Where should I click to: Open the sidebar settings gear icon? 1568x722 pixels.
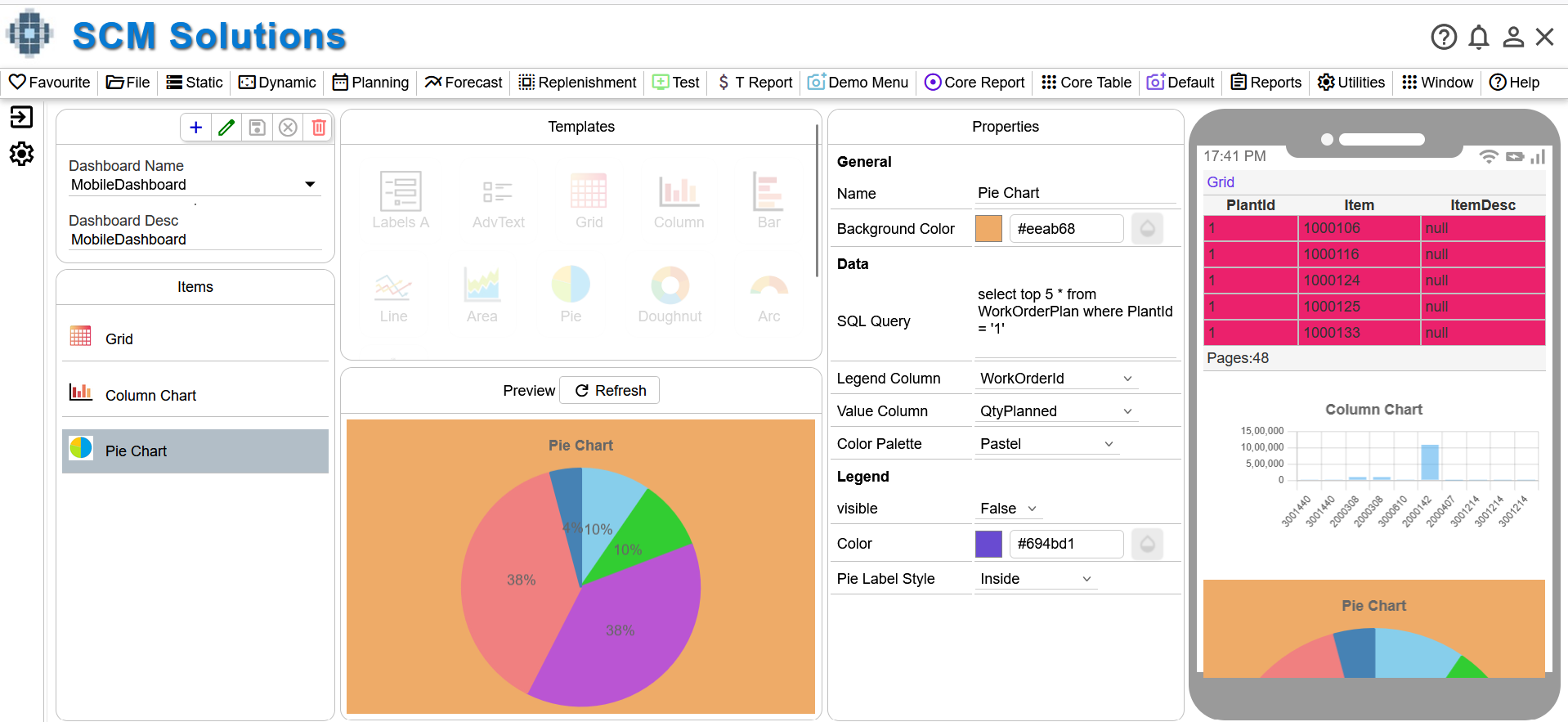point(21,154)
